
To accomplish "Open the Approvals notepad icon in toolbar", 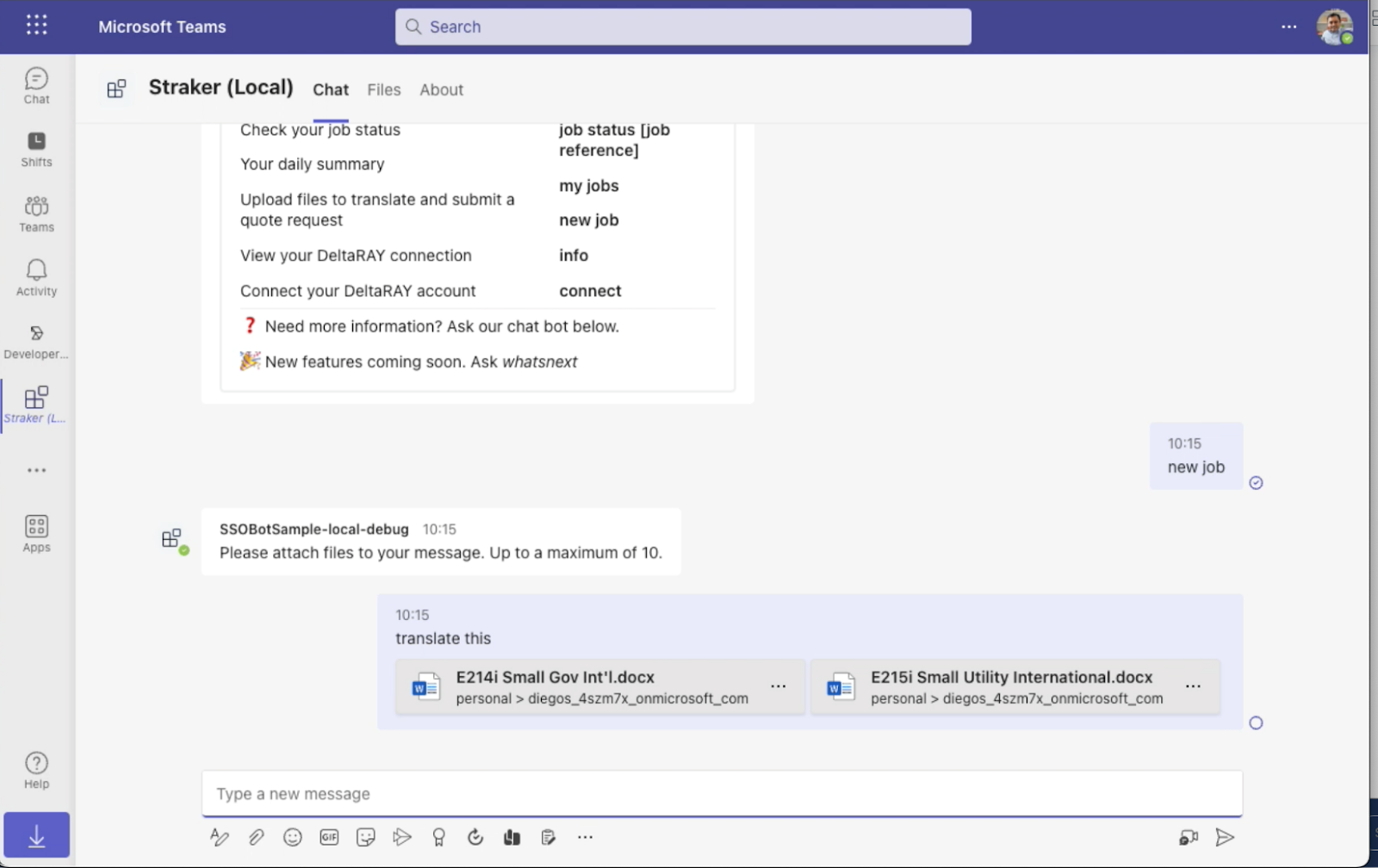I will click(x=549, y=837).
